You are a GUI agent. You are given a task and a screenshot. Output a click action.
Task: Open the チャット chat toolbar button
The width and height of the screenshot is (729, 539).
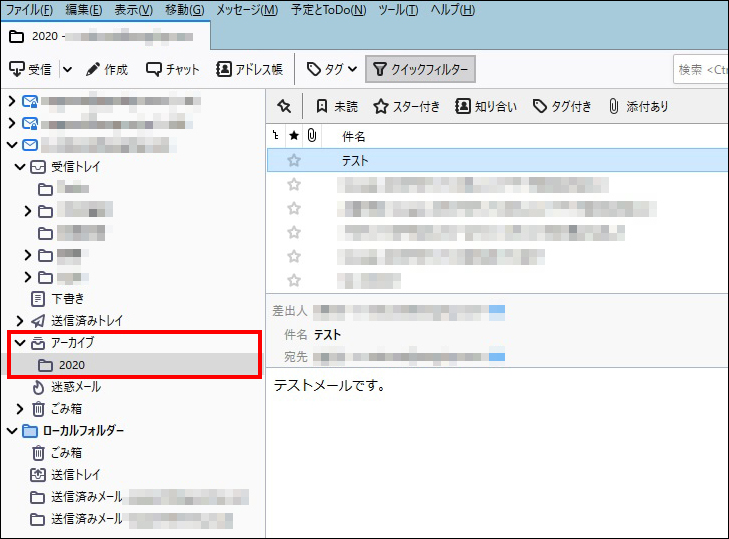click(173, 69)
